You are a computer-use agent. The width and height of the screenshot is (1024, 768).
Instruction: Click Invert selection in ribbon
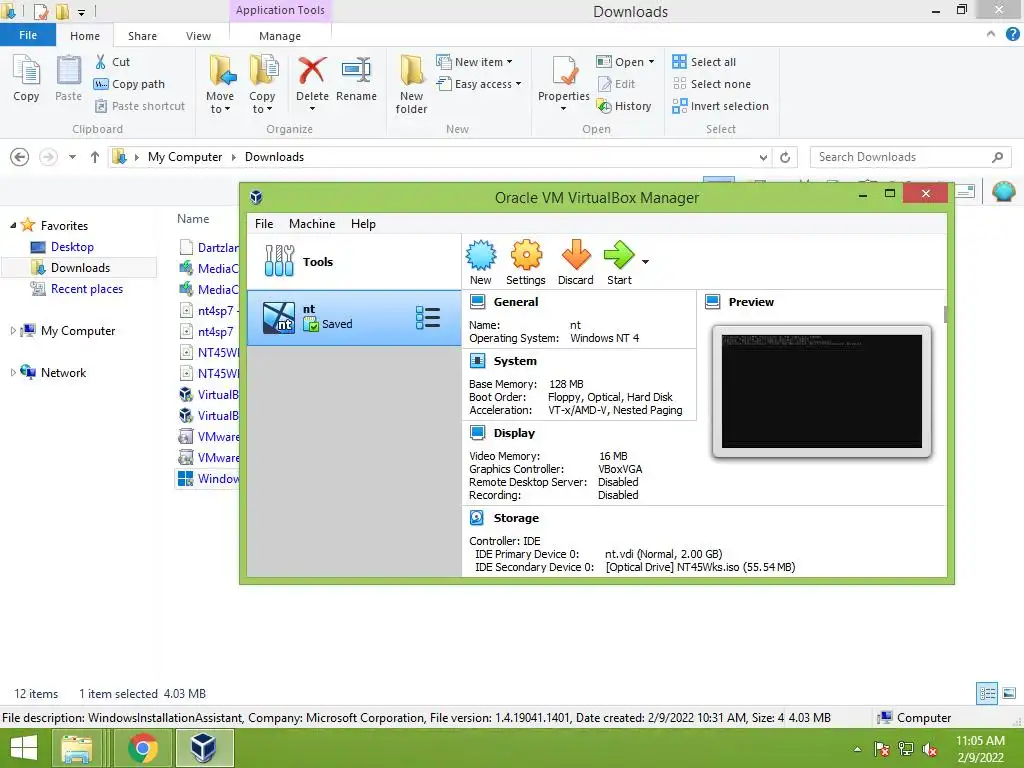(720, 106)
